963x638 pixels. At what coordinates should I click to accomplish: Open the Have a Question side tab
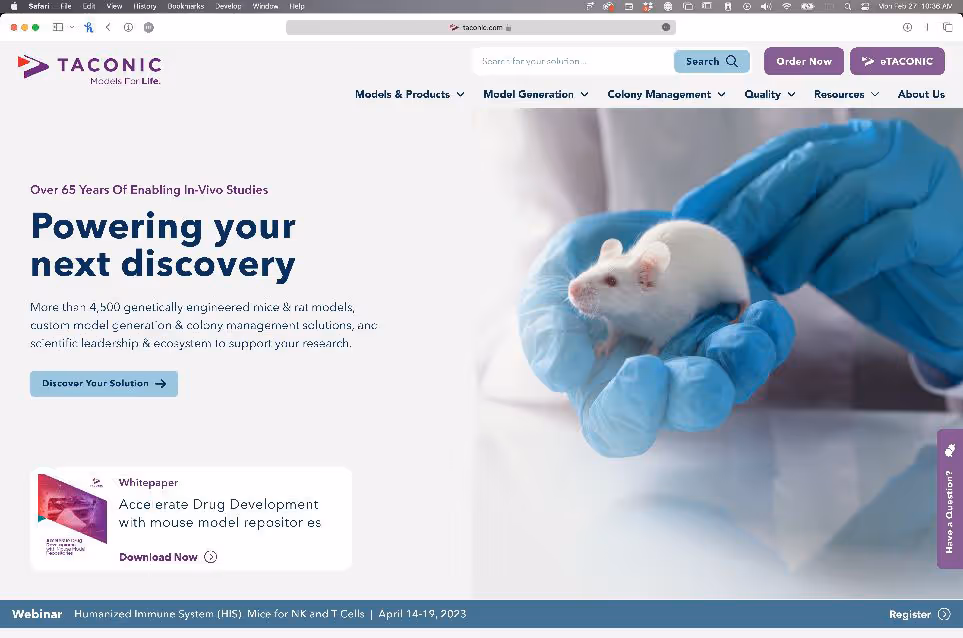pyautogui.click(x=949, y=499)
